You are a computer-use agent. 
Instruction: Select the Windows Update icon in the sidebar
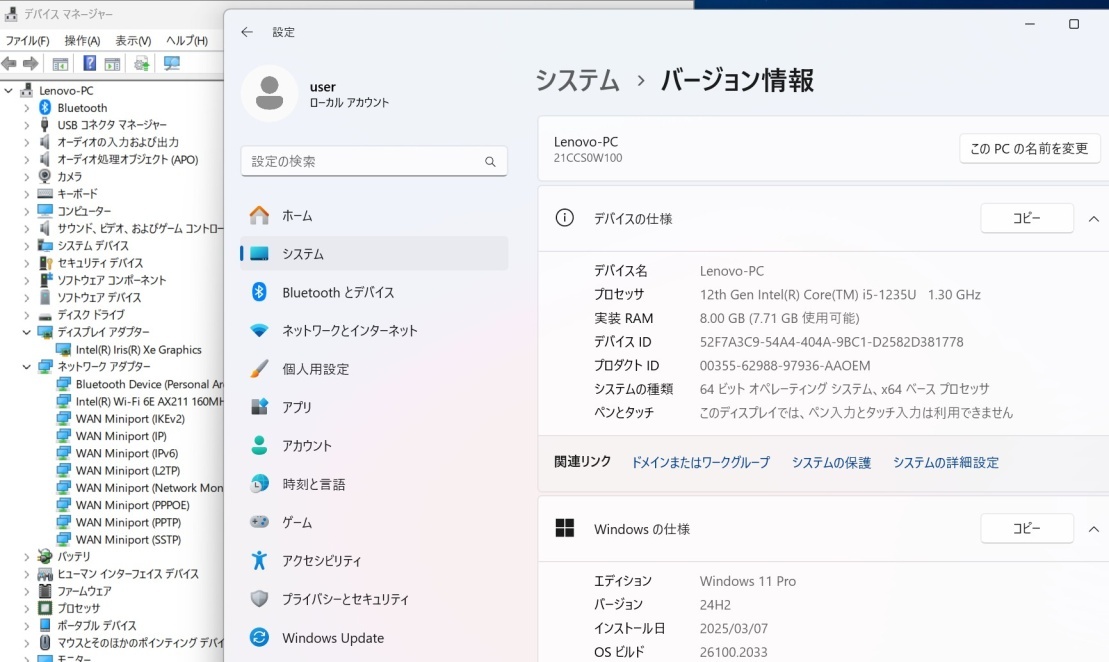tap(260, 637)
